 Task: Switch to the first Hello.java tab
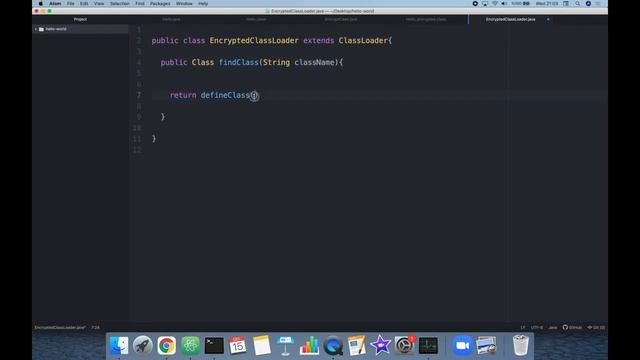[171, 19]
